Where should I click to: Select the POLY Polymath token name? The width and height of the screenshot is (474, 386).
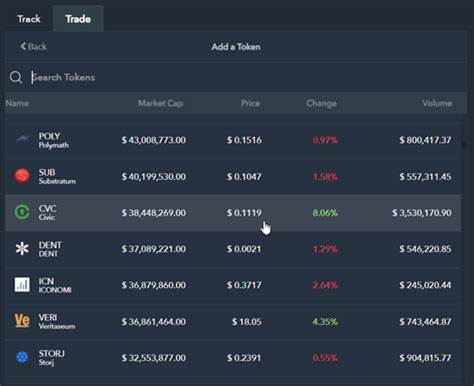point(54,140)
